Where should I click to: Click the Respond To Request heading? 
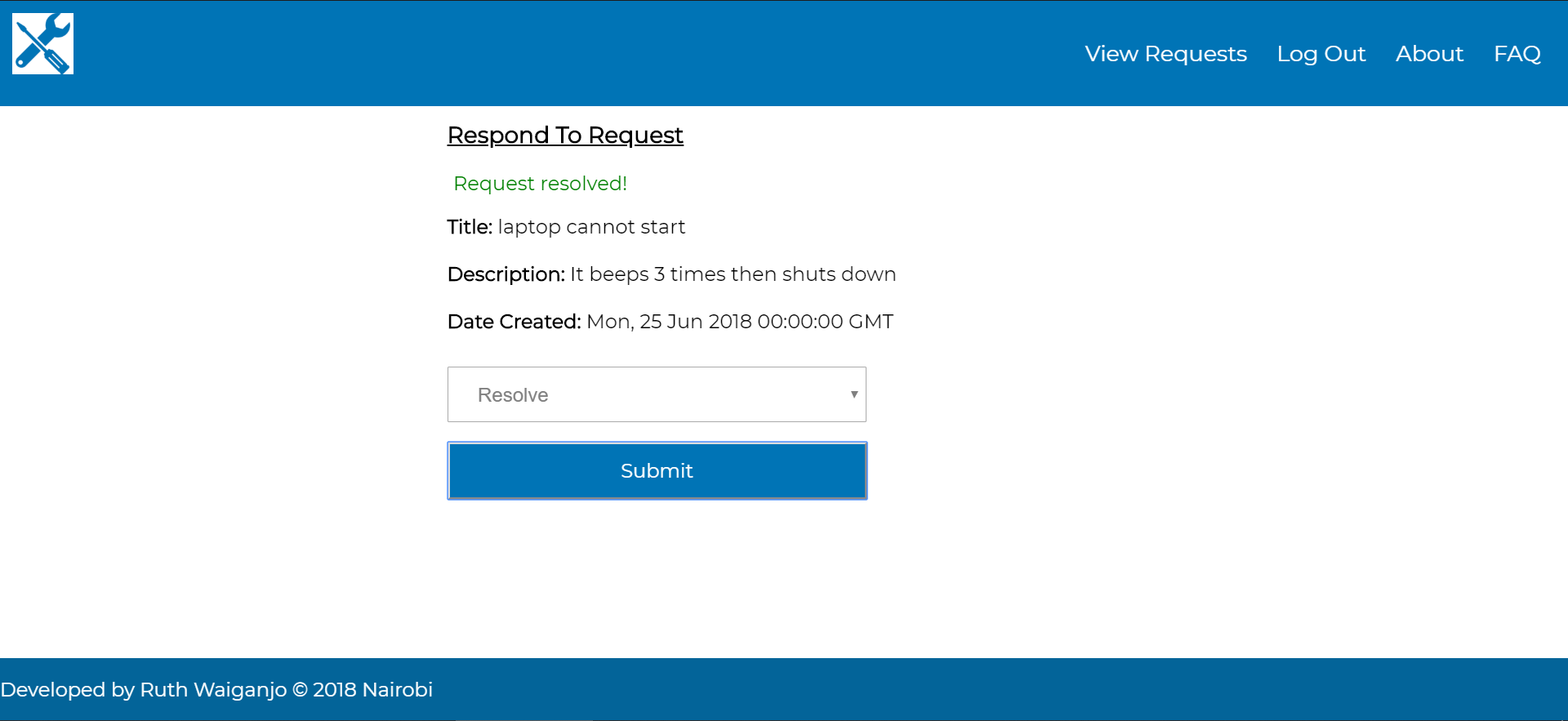tap(565, 136)
